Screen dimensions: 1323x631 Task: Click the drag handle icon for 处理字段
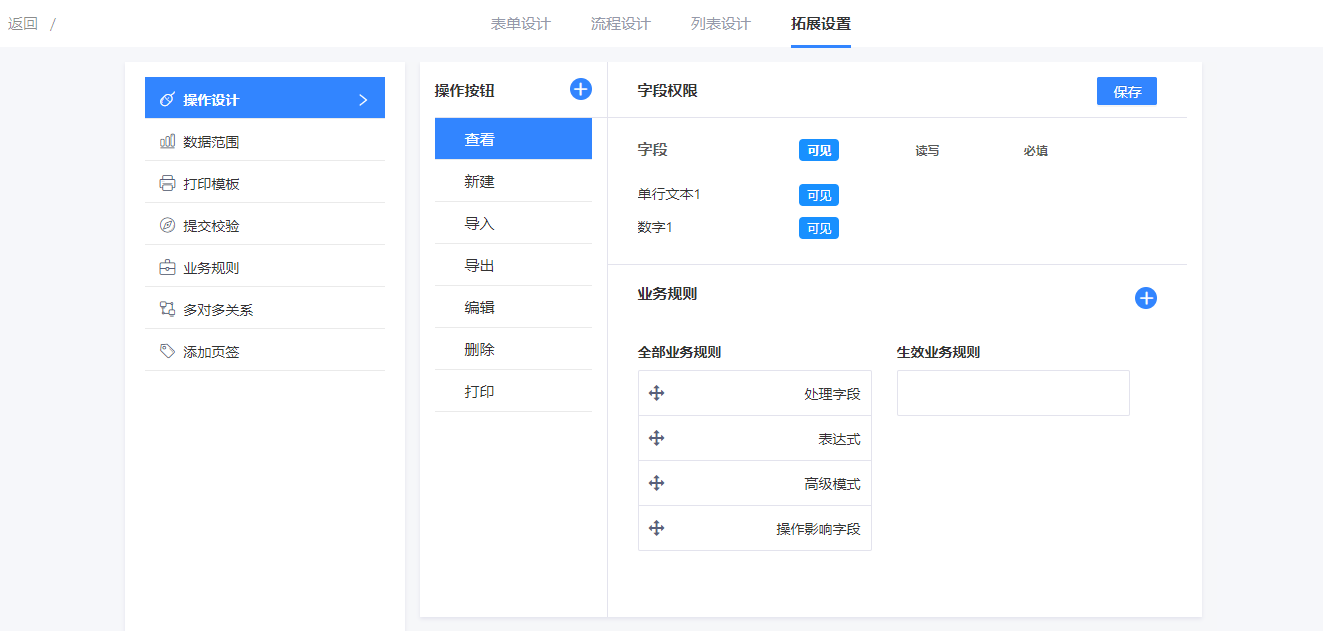[x=657, y=393]
